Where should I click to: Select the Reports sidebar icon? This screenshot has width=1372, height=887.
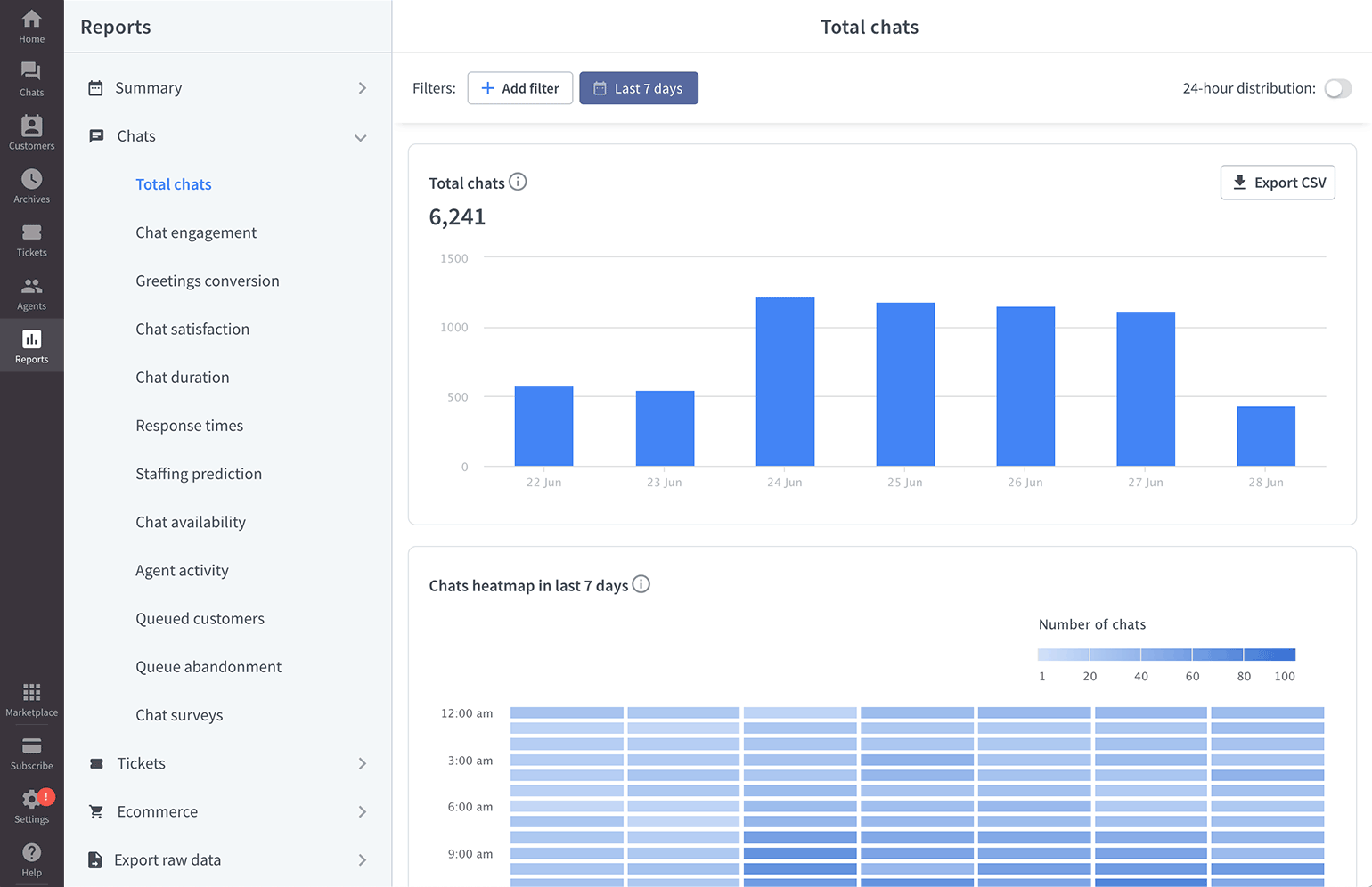tap(31, 346)
